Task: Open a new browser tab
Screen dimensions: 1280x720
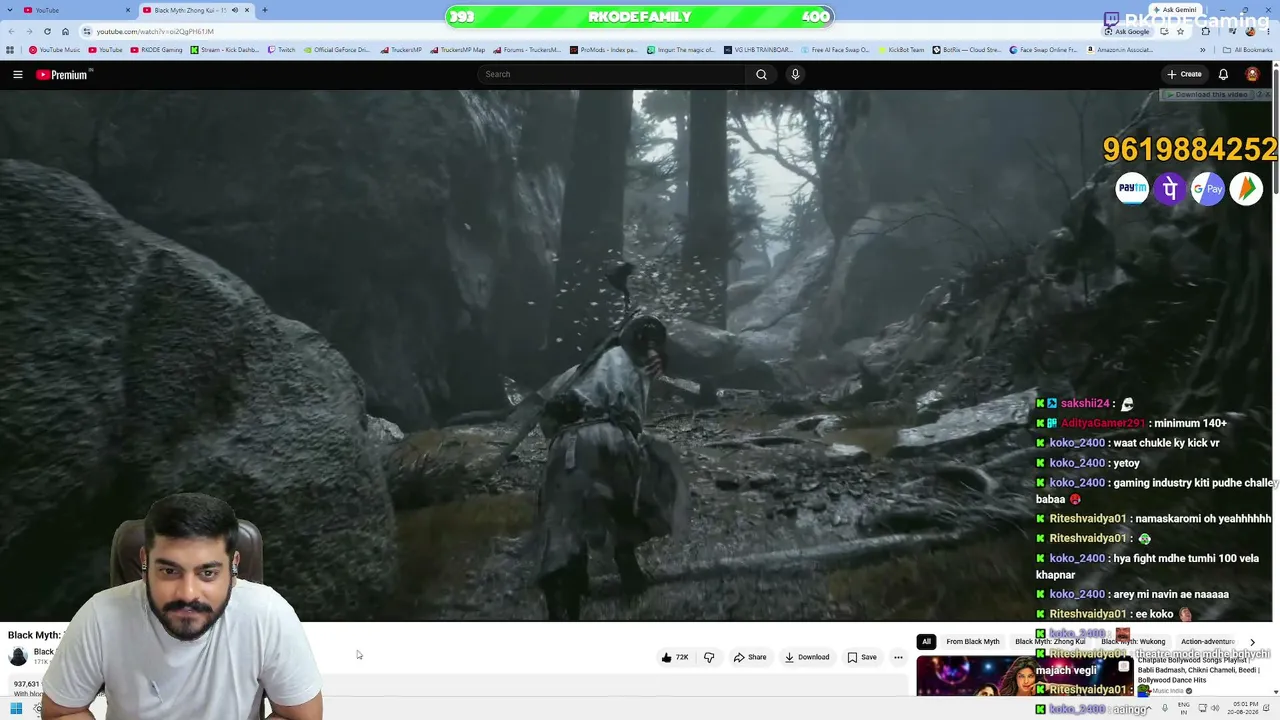Action: point(264,10)
